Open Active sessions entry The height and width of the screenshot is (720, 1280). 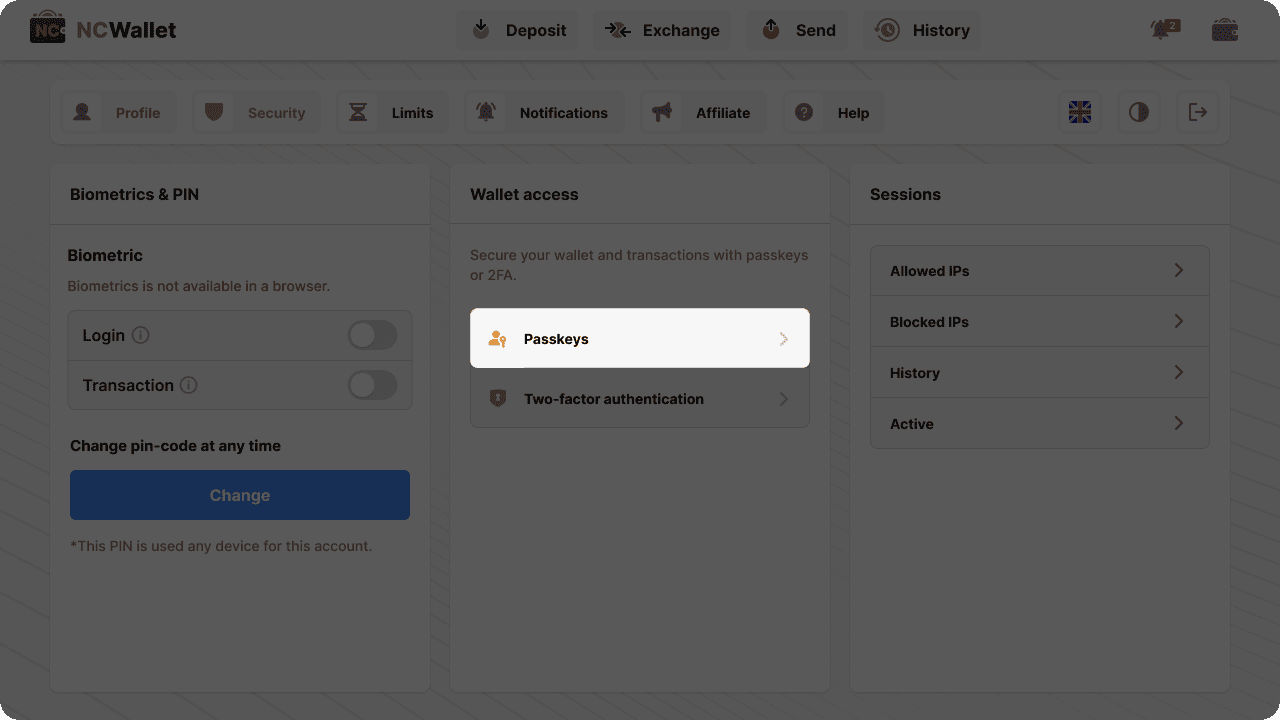coord(1039,424)
